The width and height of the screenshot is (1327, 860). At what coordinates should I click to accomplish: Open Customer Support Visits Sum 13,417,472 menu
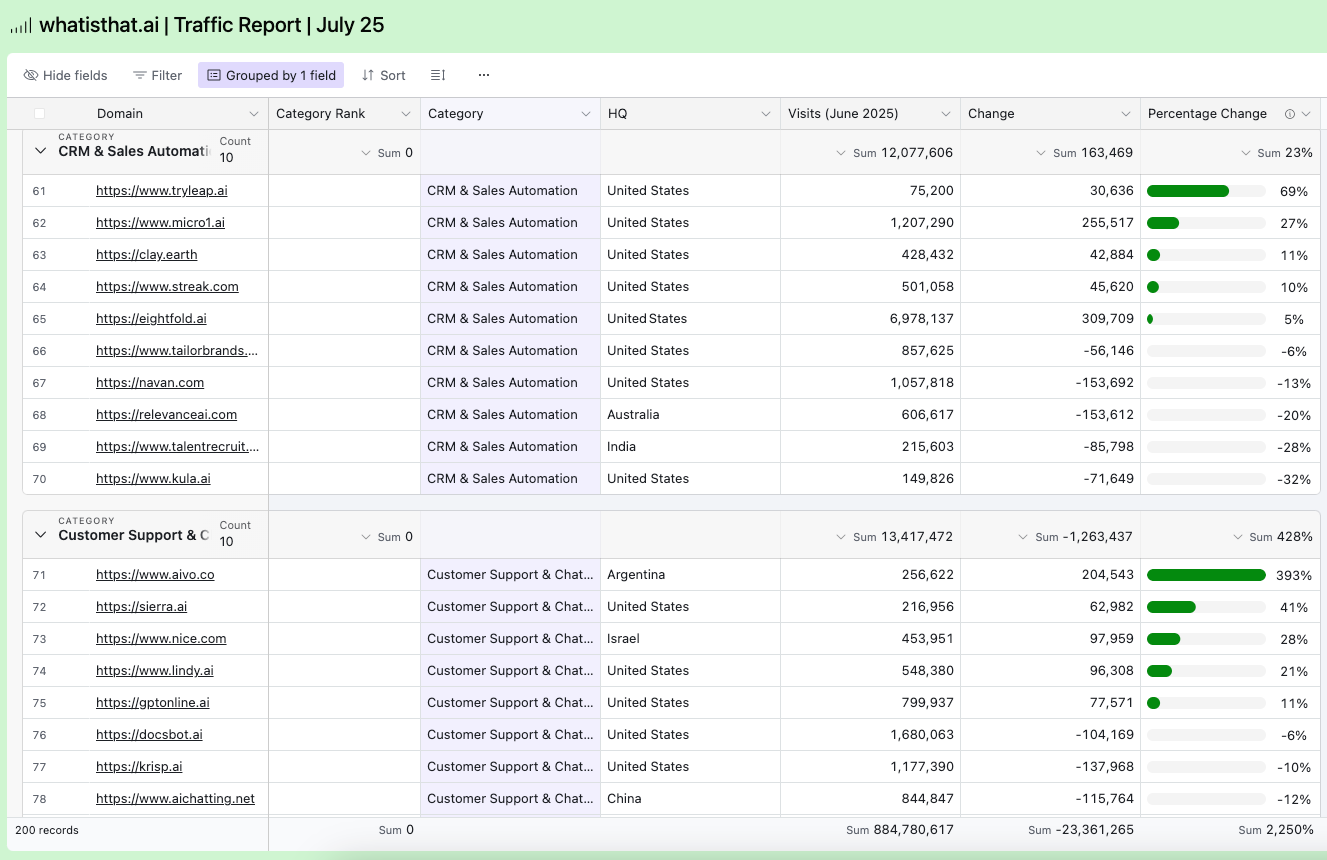[894, 537]
